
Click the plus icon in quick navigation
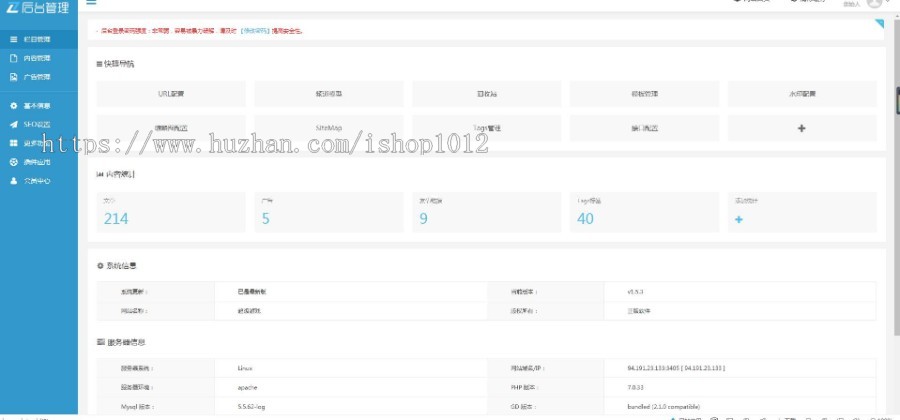[x=802, y=128]
